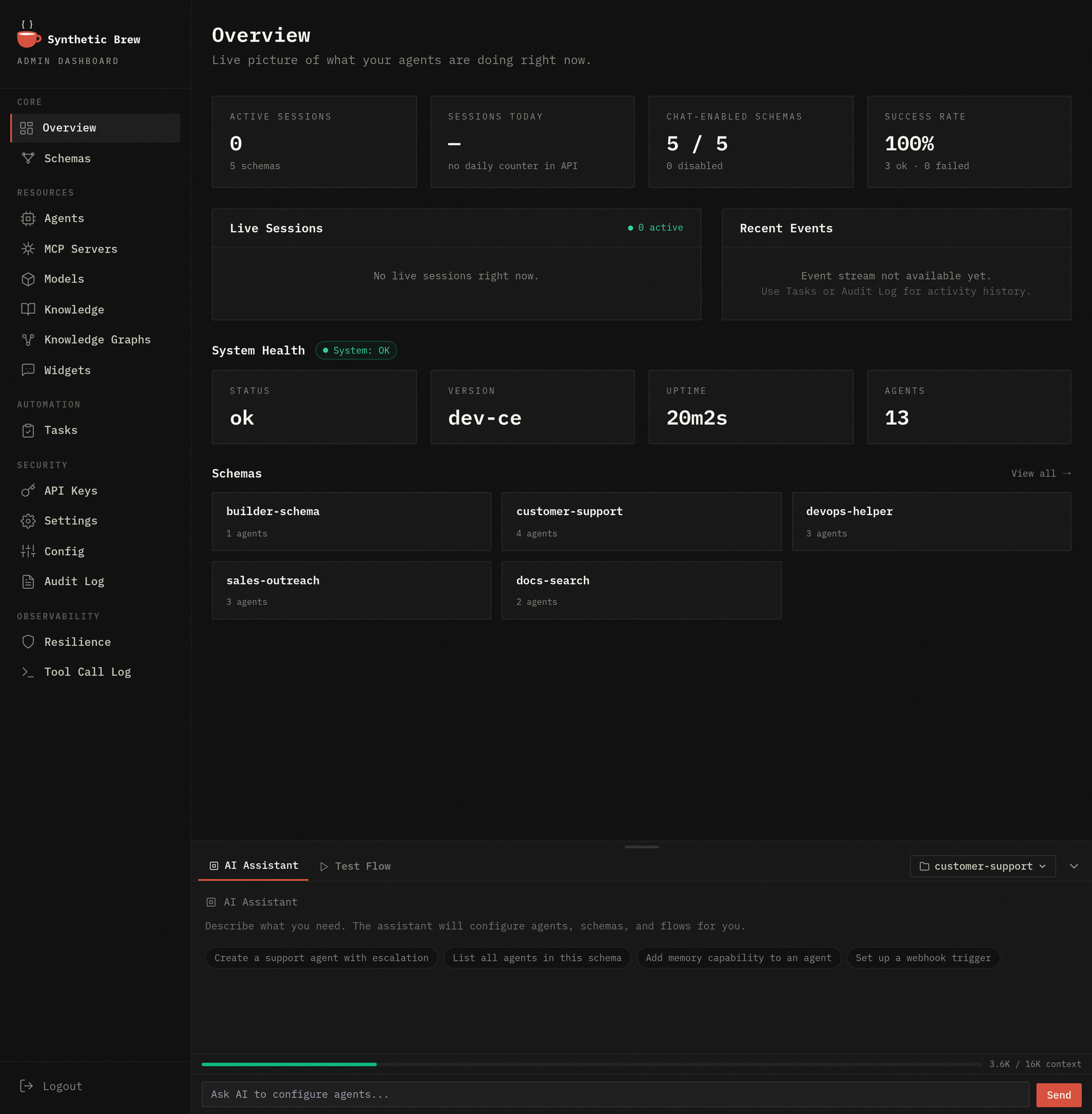Viewport: 1092px width, 1114px height.
Task: Click the Widgets chat bubble icon
Action: tap(28, 370)
